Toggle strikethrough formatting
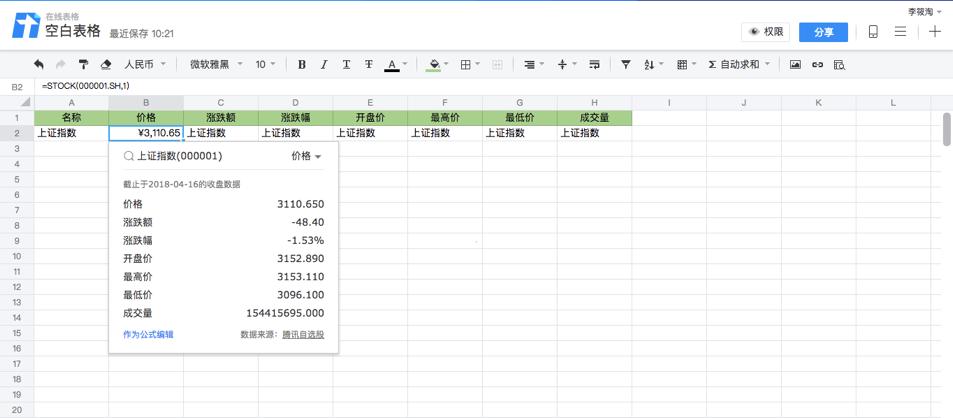 pos(369,64)
